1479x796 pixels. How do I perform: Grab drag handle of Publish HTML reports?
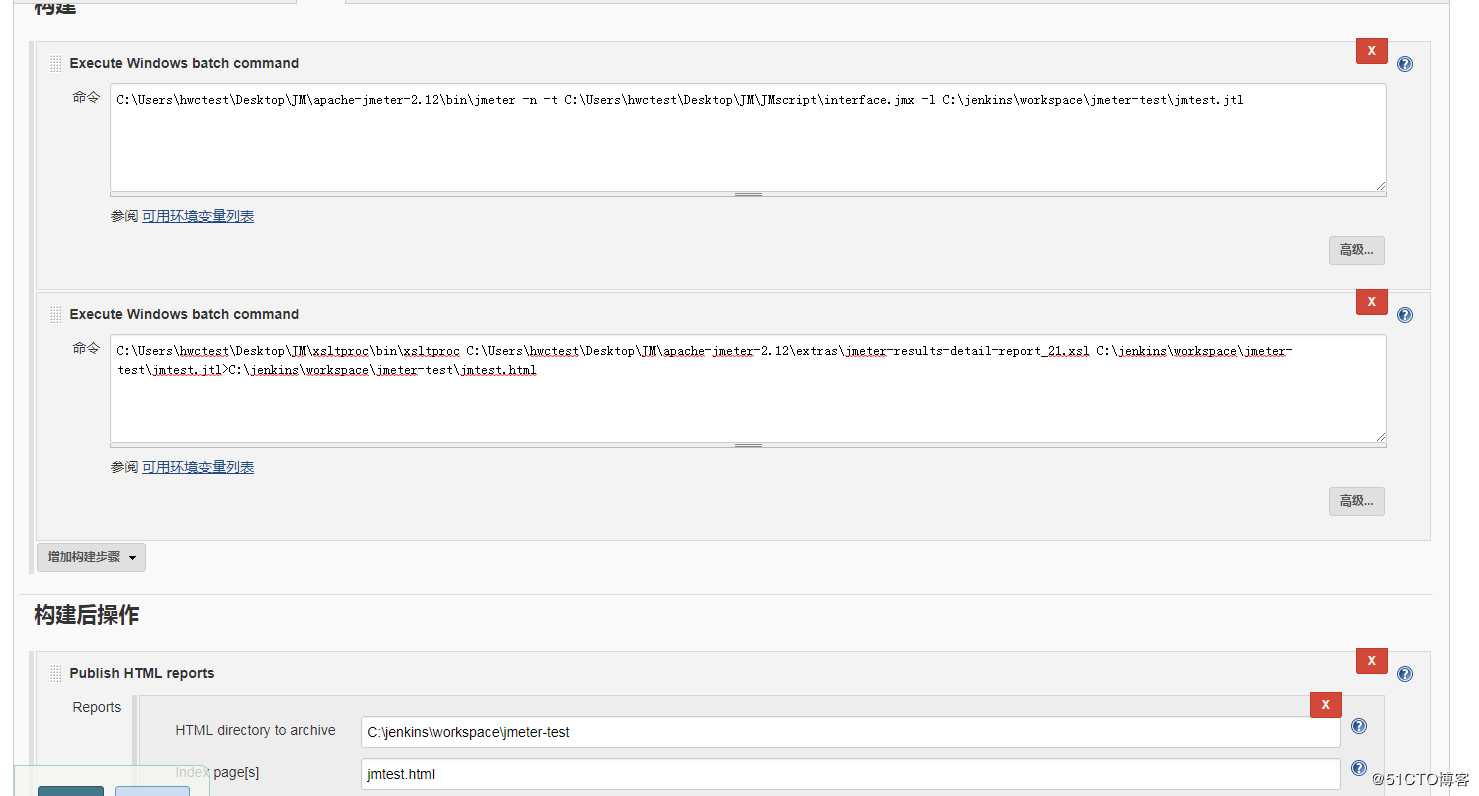pos(55,673)
